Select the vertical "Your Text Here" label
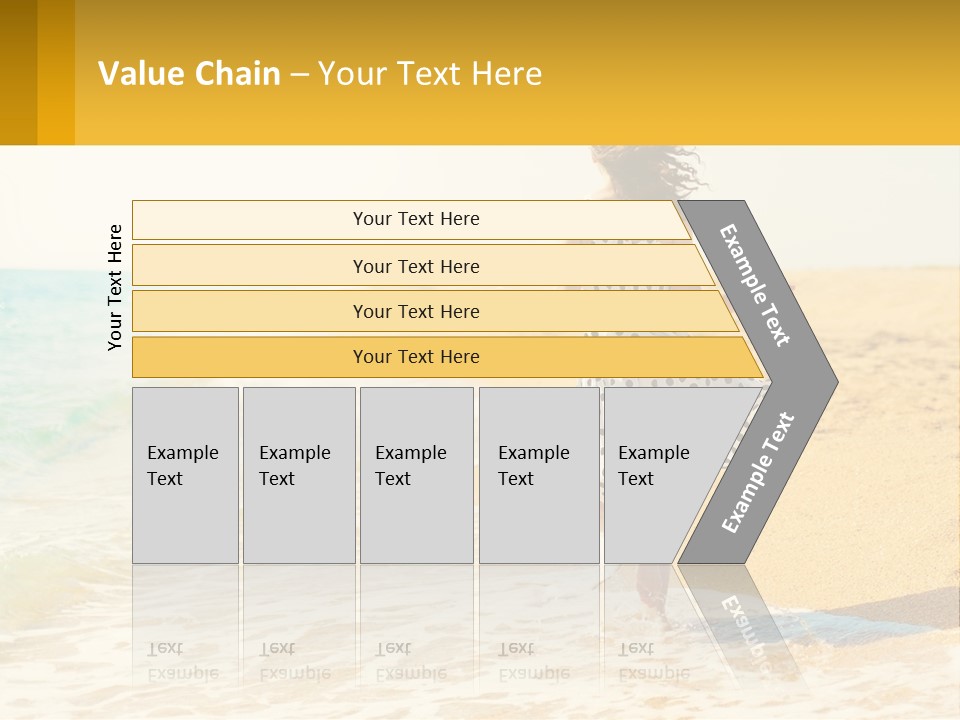This screenshot has width=960, height=720. (115, 287)
